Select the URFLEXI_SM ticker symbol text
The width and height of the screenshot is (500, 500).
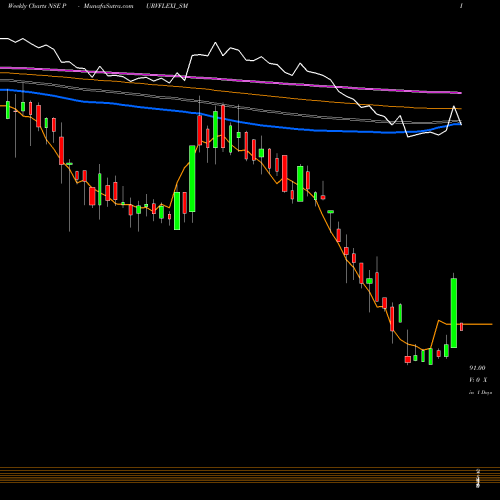(167, 6)
